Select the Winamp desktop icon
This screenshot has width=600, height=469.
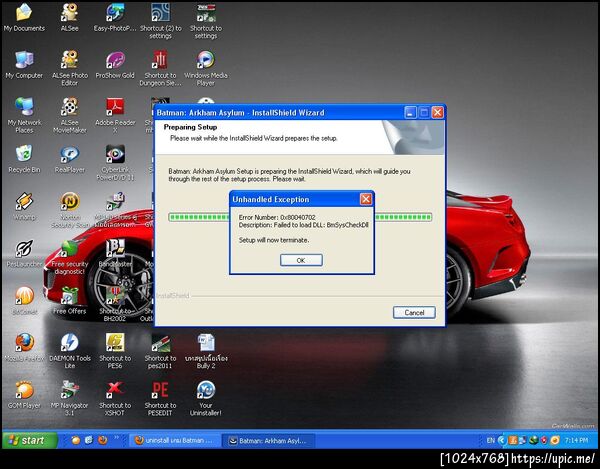coord(24,206)
